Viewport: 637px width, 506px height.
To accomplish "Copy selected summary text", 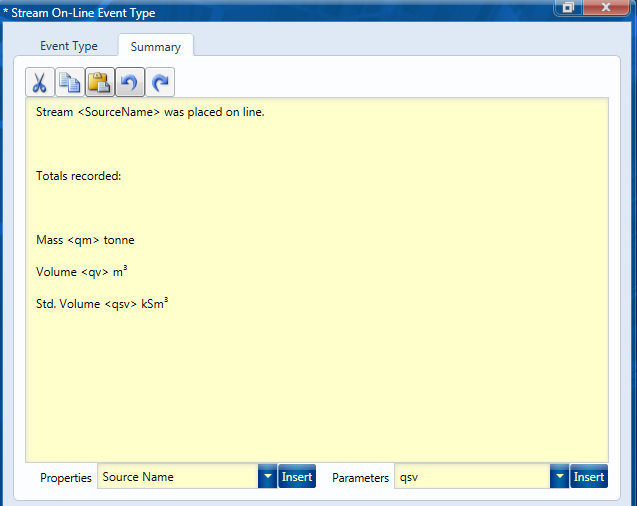I will 70,82.
